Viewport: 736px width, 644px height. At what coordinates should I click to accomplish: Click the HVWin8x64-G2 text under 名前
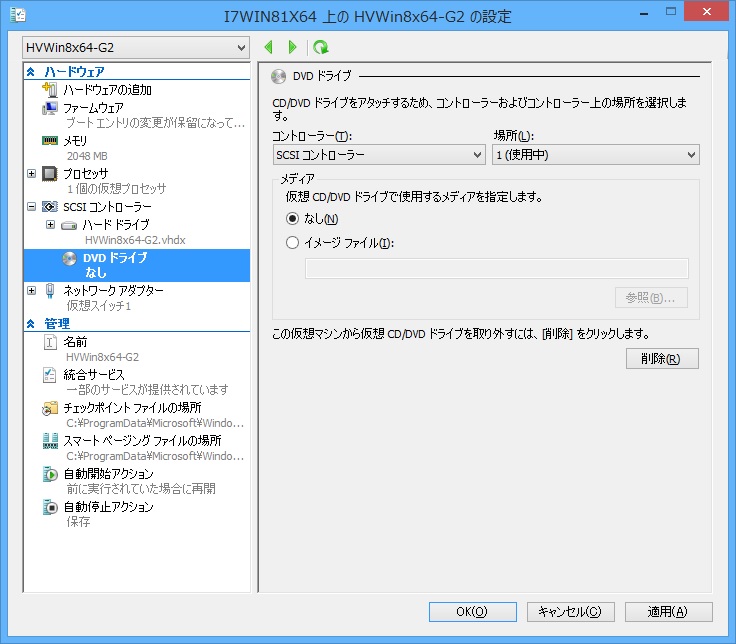point(102,357)
